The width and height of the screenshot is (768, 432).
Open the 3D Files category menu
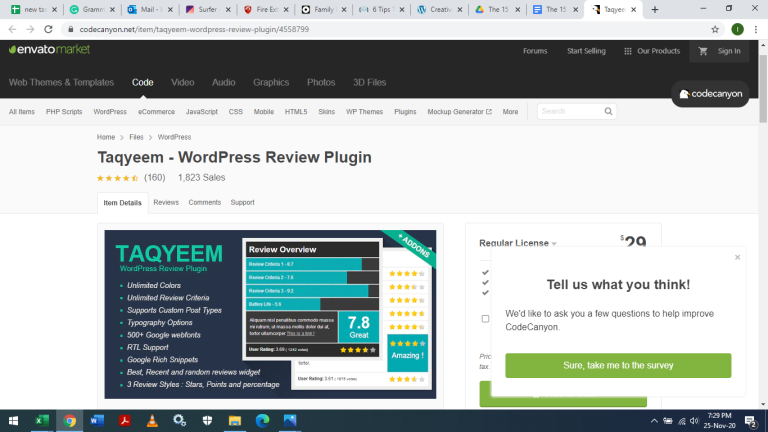click(369, 82)
